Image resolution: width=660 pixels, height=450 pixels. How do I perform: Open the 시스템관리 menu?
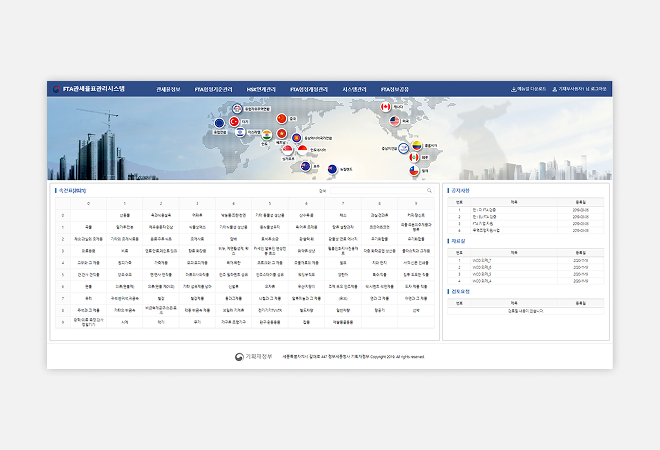355,89
